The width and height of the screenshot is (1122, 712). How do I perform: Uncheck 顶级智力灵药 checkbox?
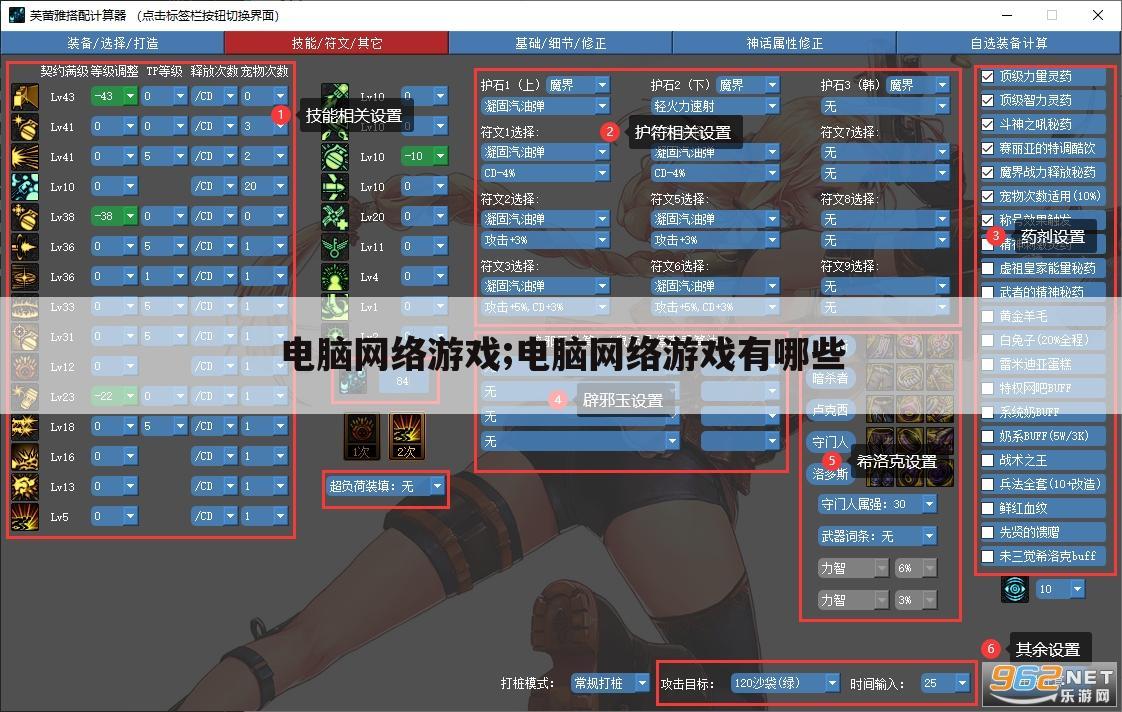pyautogui.click(x=987, y=100)
